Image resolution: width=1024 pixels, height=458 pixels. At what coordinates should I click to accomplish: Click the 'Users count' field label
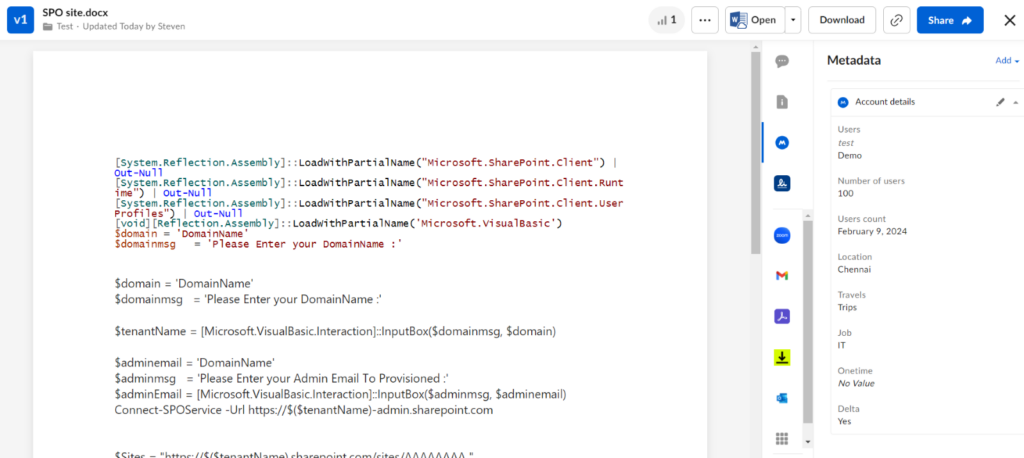[x=861, y=219]
